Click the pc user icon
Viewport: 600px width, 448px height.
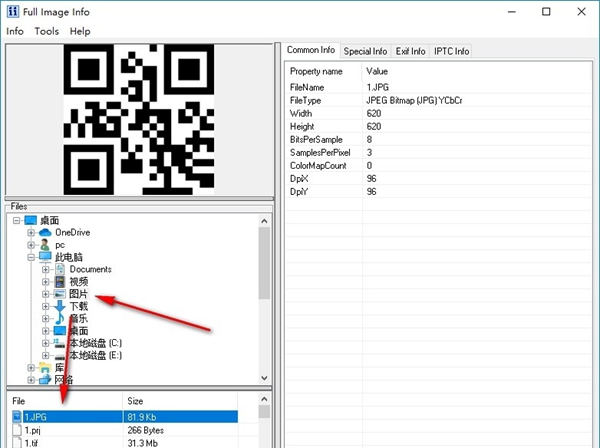click(45, 245)
